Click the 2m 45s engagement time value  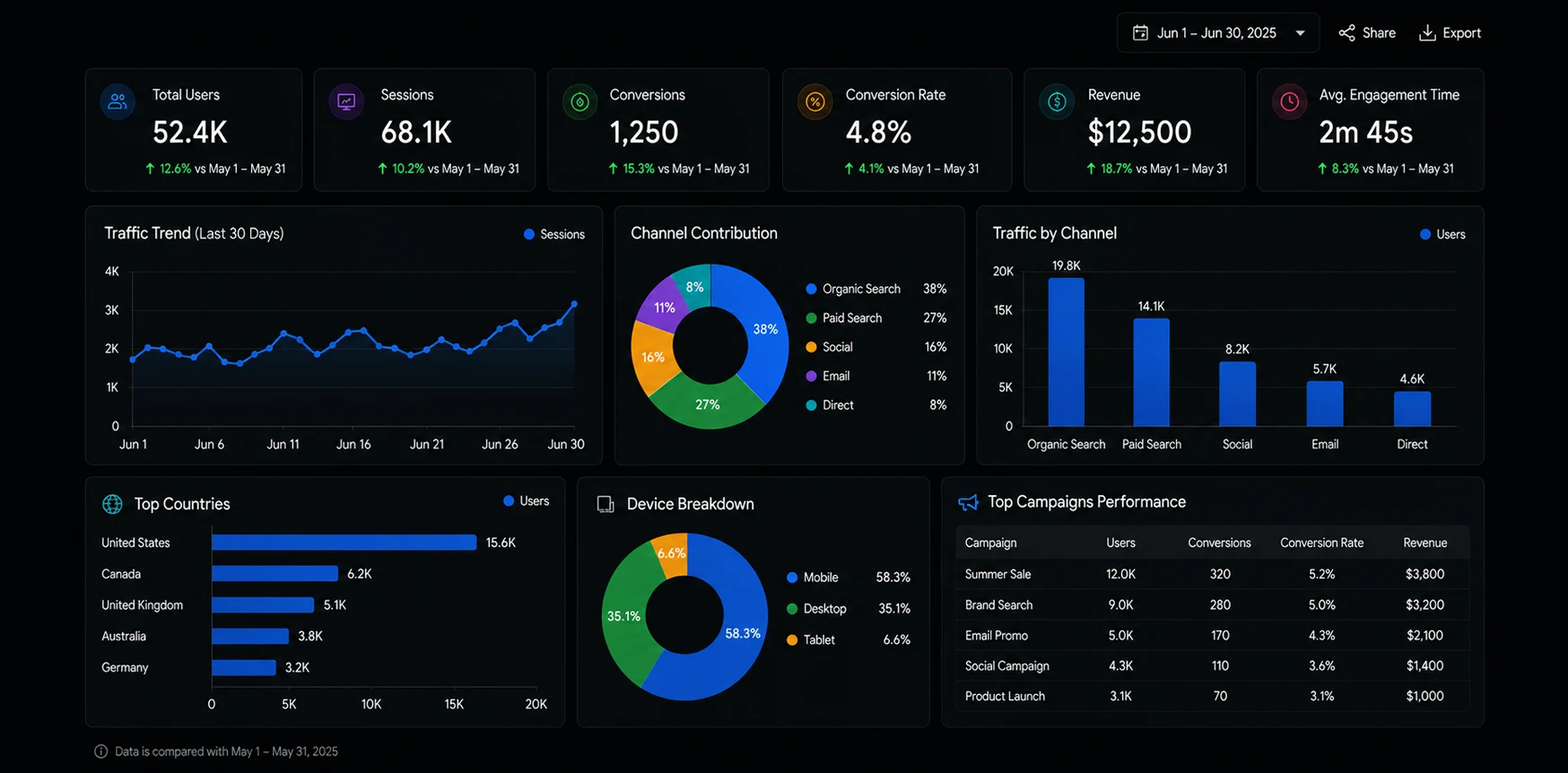point(1365,133)
